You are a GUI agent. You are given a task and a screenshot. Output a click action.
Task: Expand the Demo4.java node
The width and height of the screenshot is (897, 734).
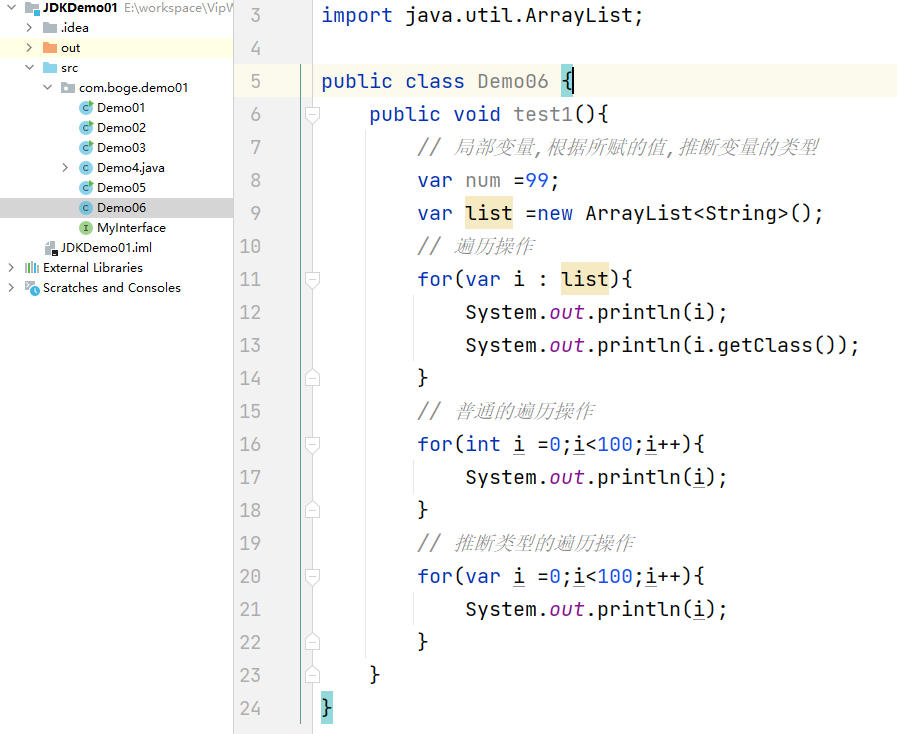[65, 168]
